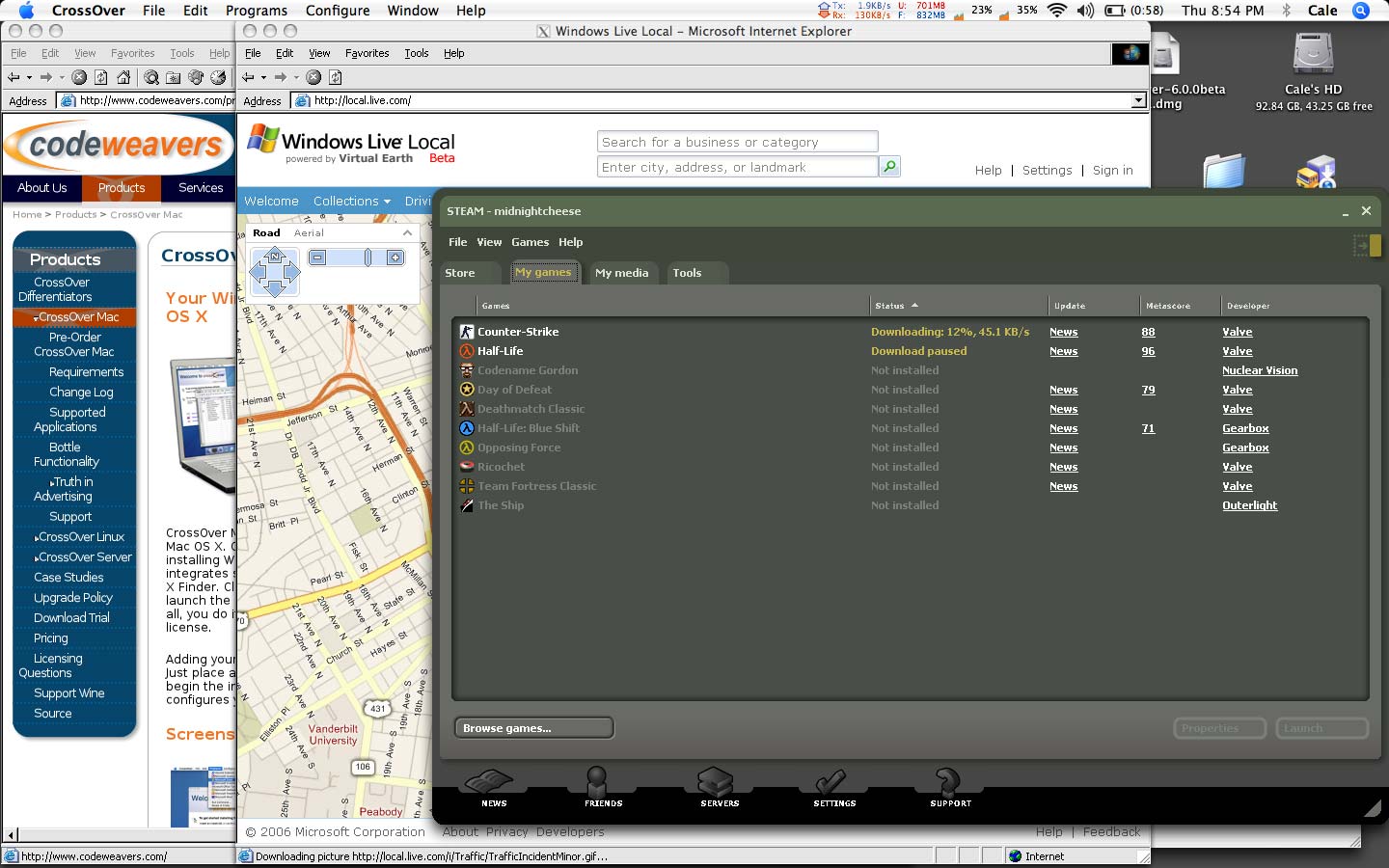
Task: Open the Collections dropdown on Live Local
Action: click(351, 201)
